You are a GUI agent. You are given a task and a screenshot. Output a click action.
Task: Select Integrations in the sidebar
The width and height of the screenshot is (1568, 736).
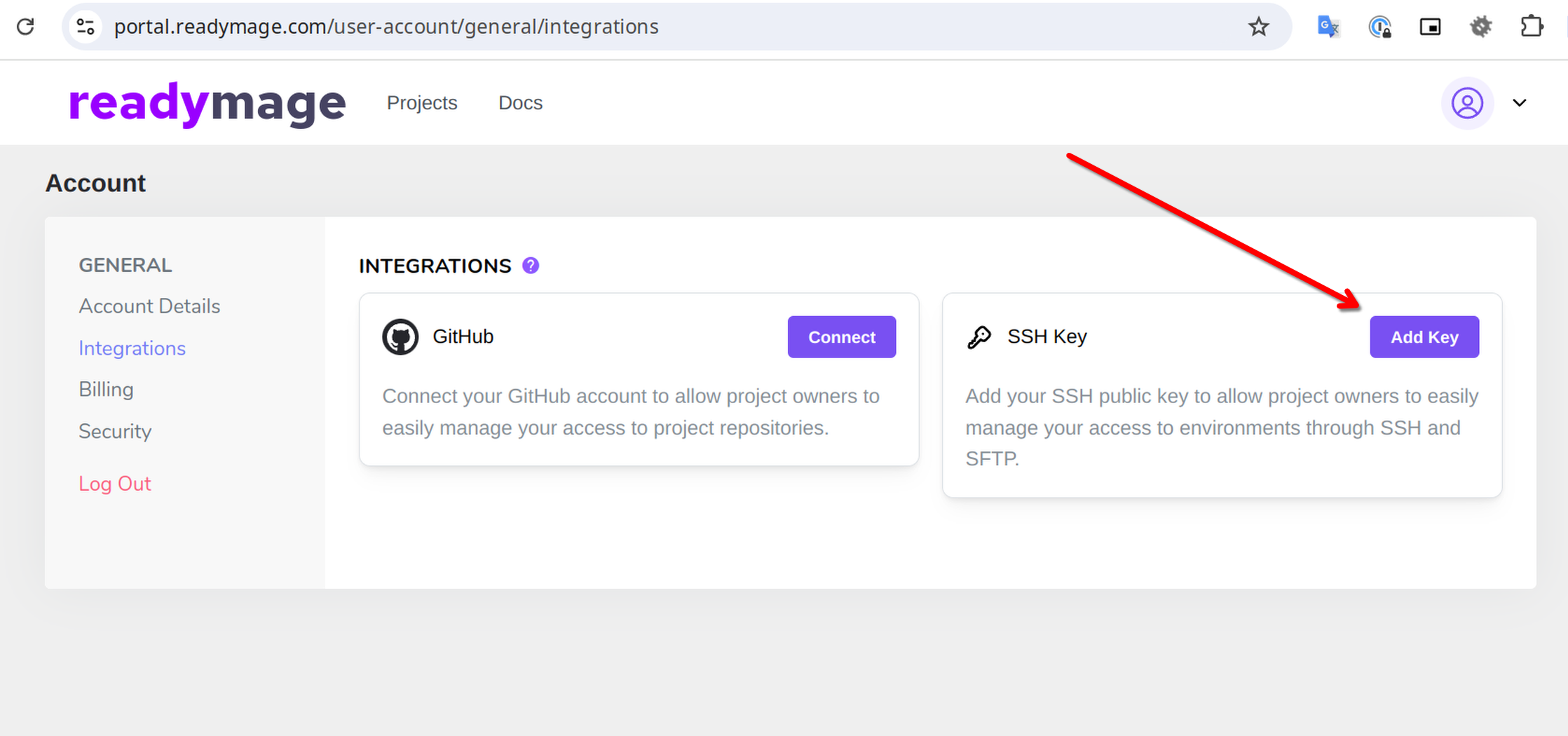click(132, 348)
